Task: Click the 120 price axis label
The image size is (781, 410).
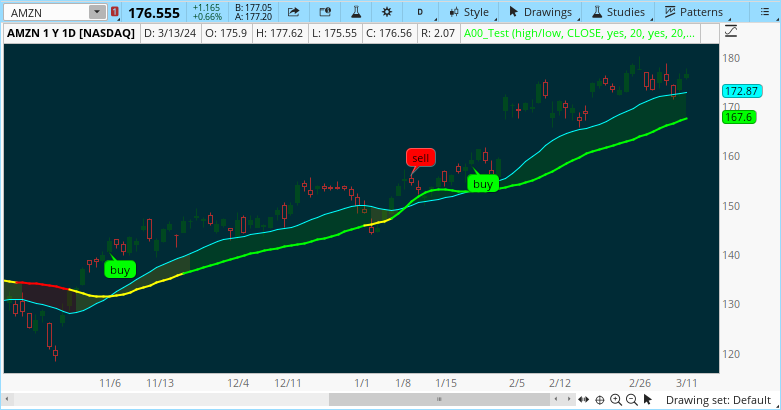Action: pyautogui.click(x=731, y=354)
